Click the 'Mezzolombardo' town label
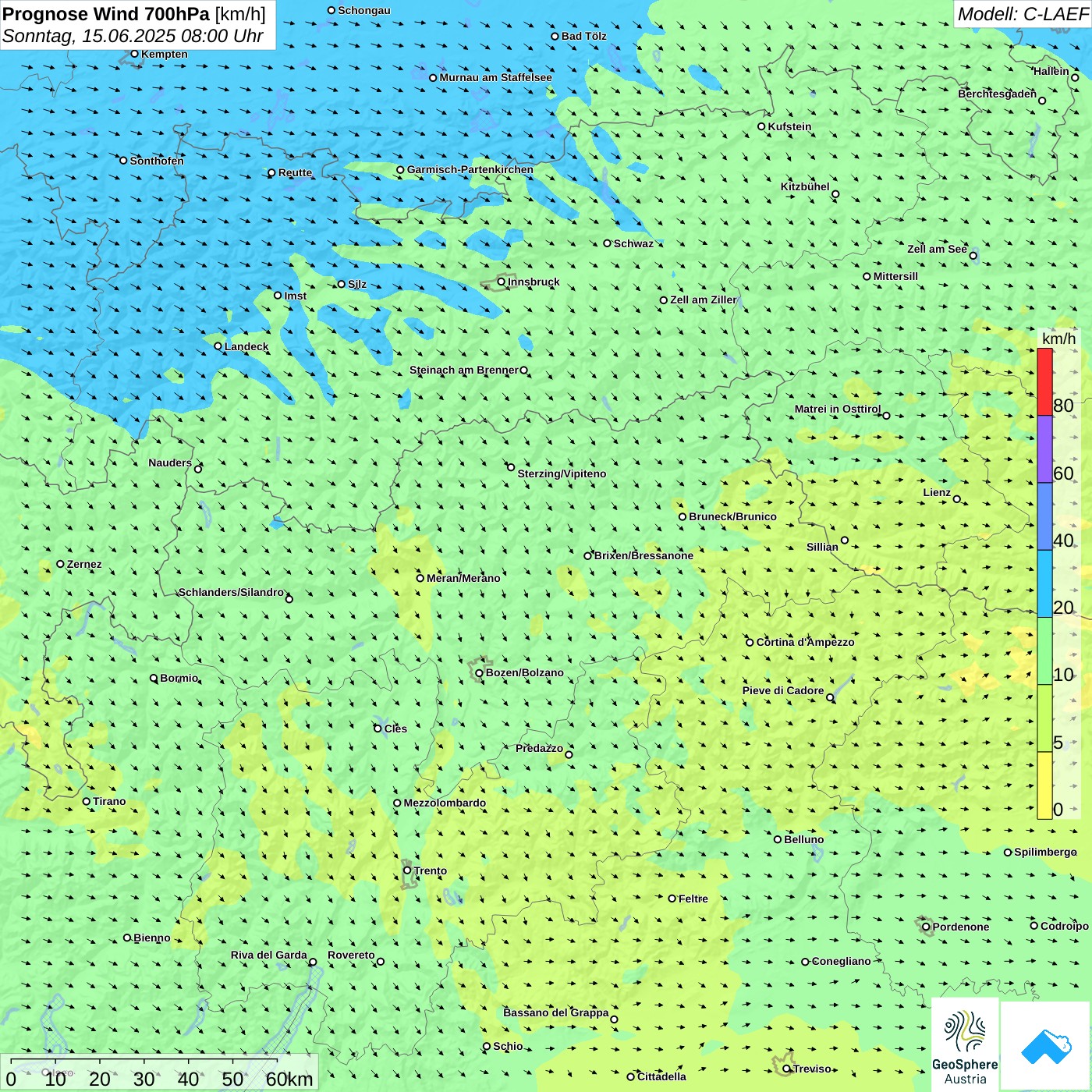Image resolution: width=1092 pixels, height=1092 pixels. (445, 803)
